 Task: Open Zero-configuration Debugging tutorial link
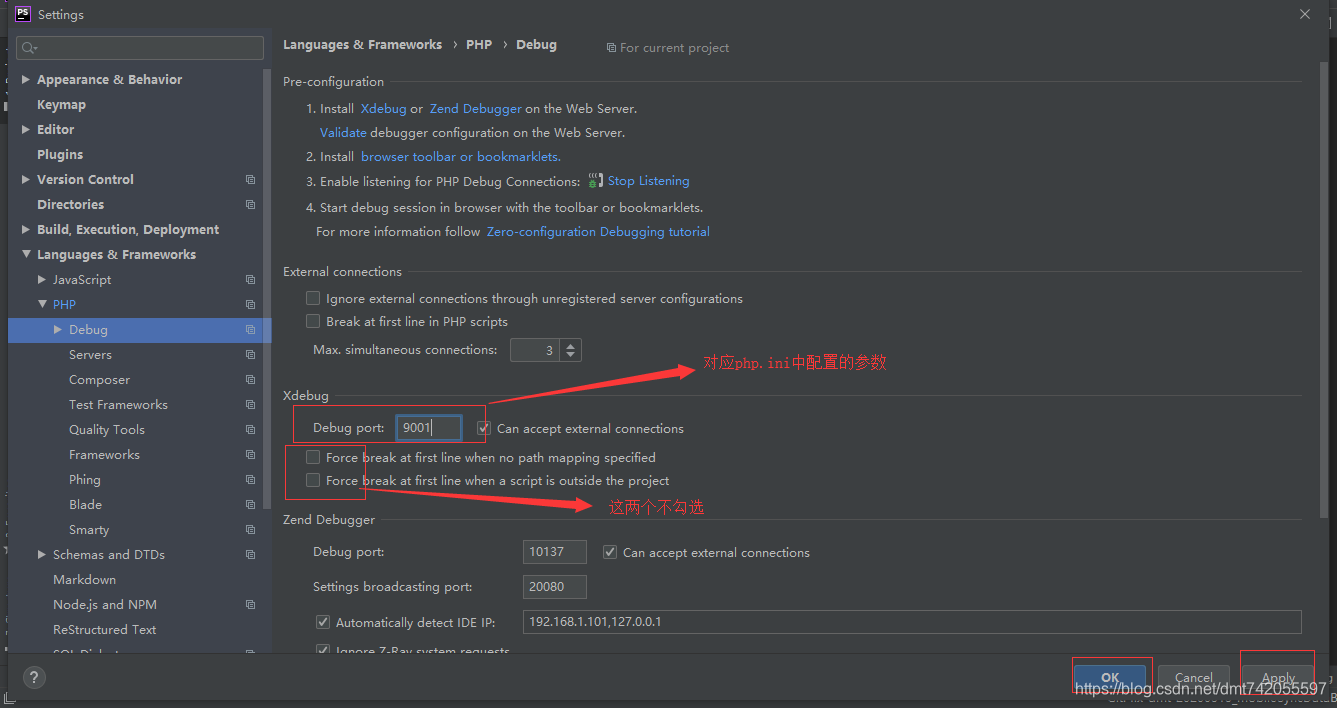click(x=598, y=232)
